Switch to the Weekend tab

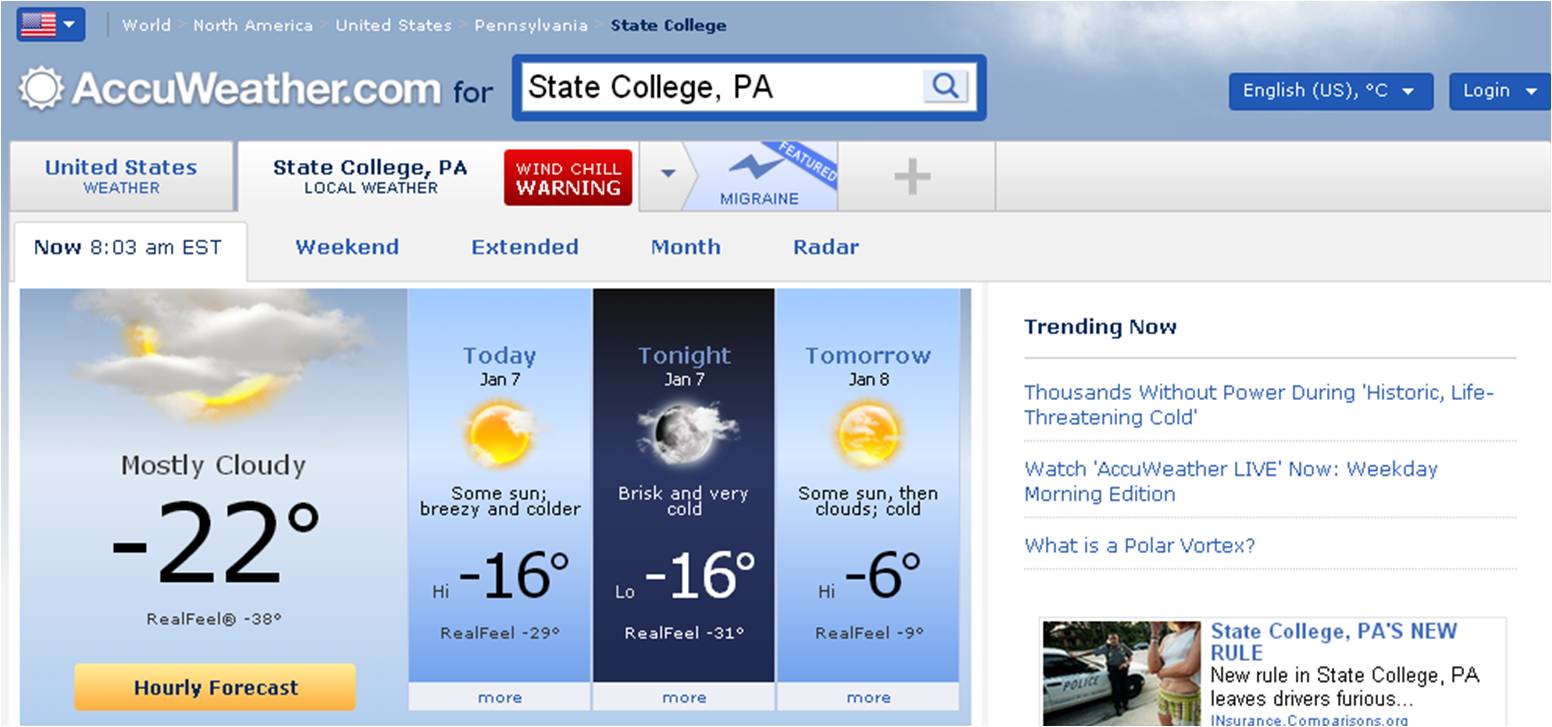coord(347,247)
